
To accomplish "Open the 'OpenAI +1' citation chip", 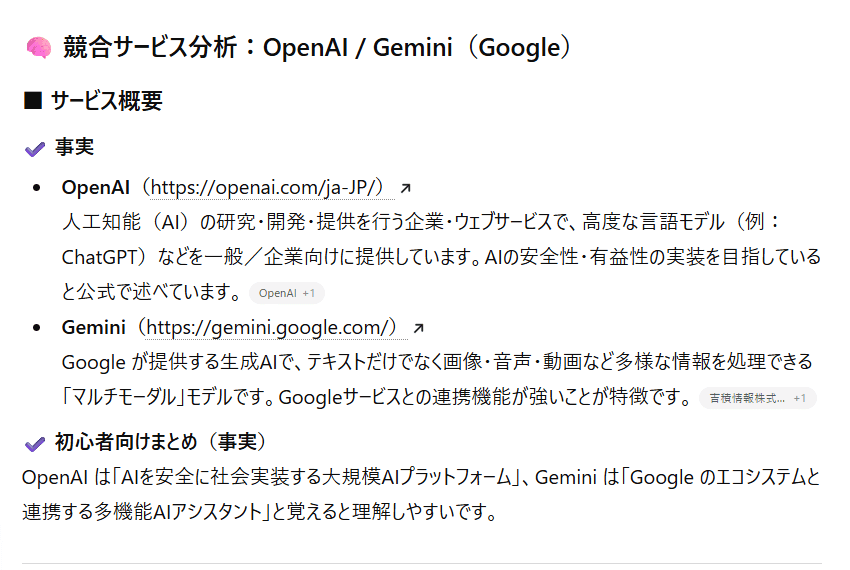I will click(286, 293).
